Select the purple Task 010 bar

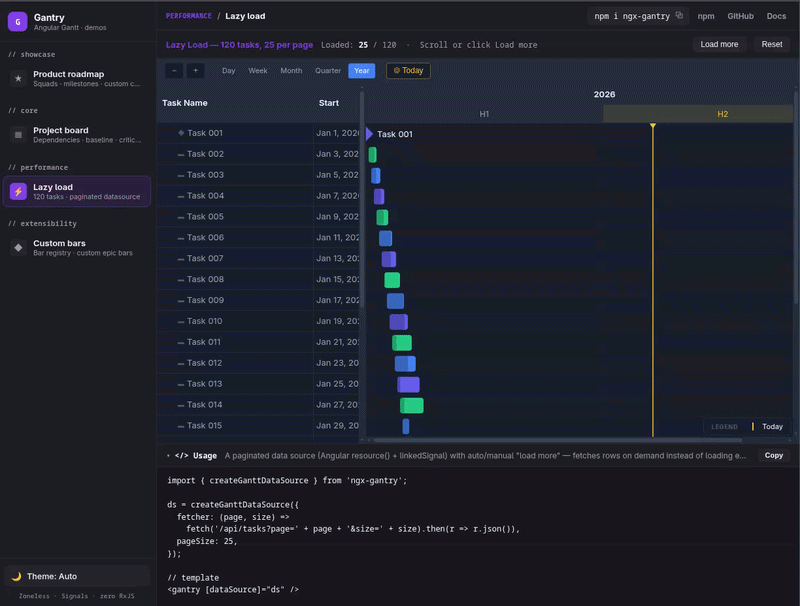tap(398, 322)
